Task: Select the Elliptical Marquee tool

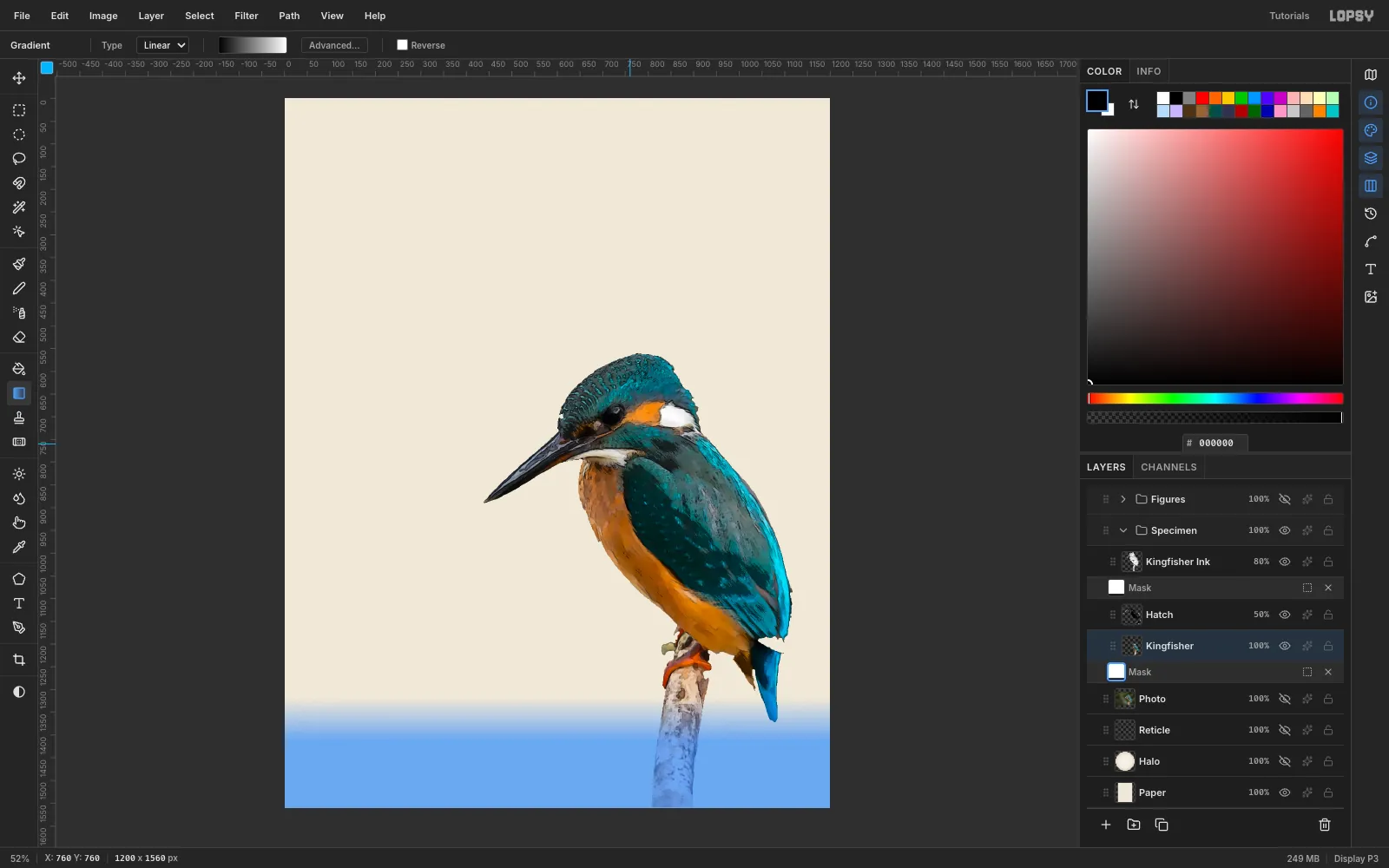Action: click(x=19, y=135)
